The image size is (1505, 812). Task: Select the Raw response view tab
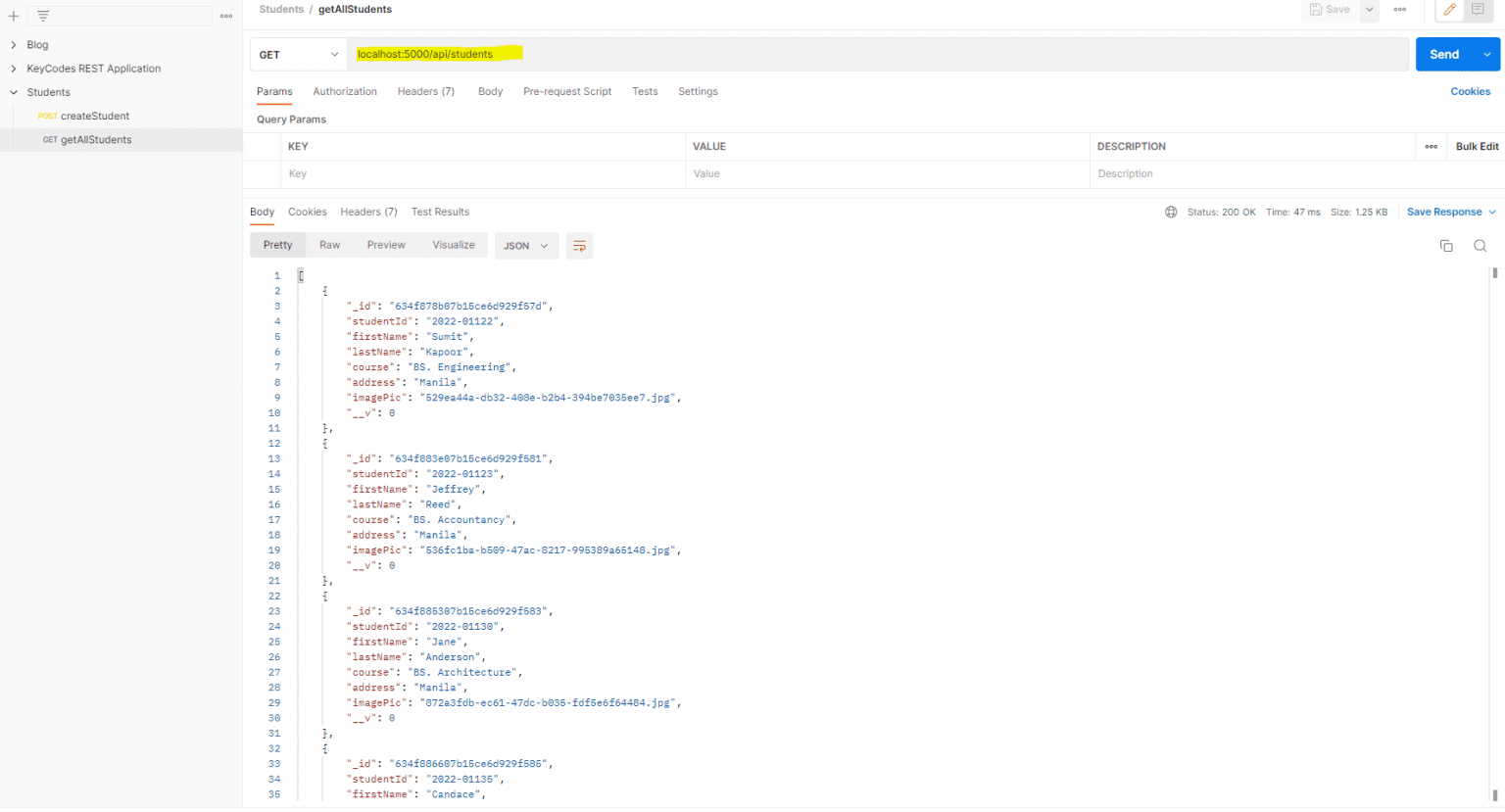coord(329,245)
